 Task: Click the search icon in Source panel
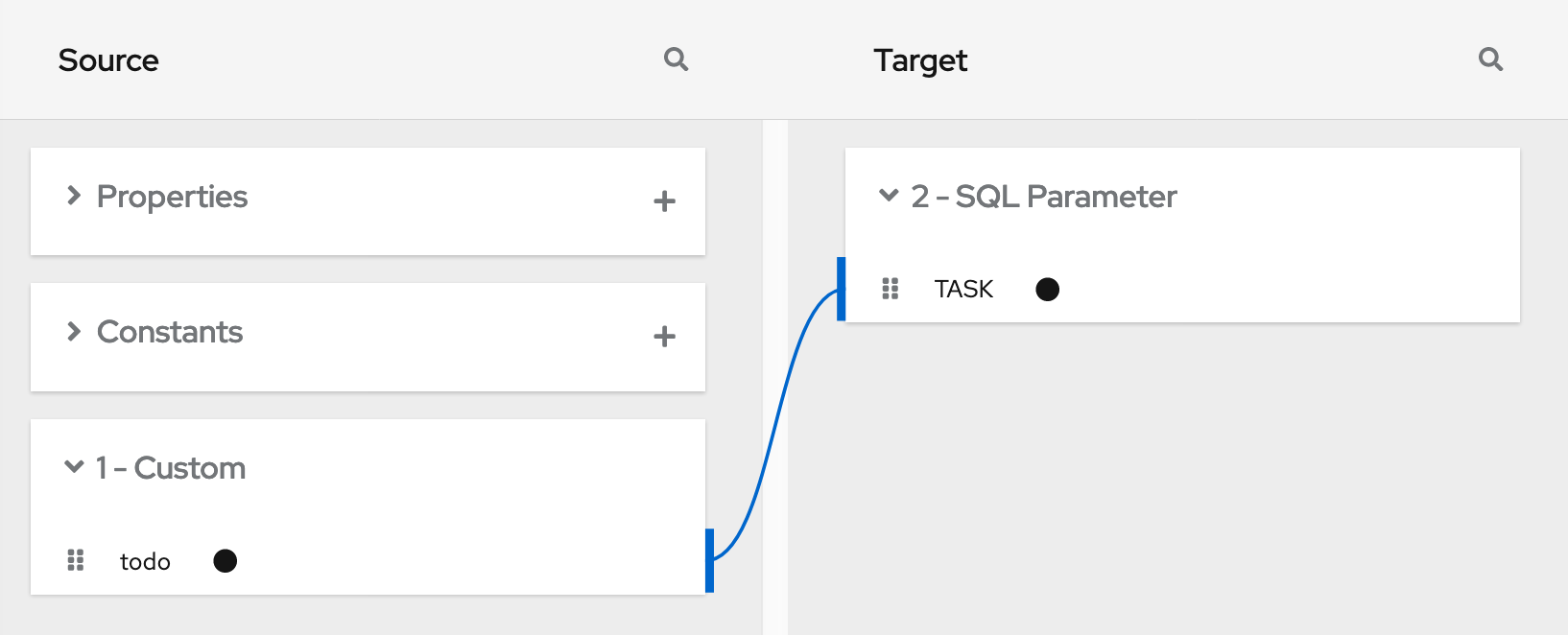click(676, 59)
